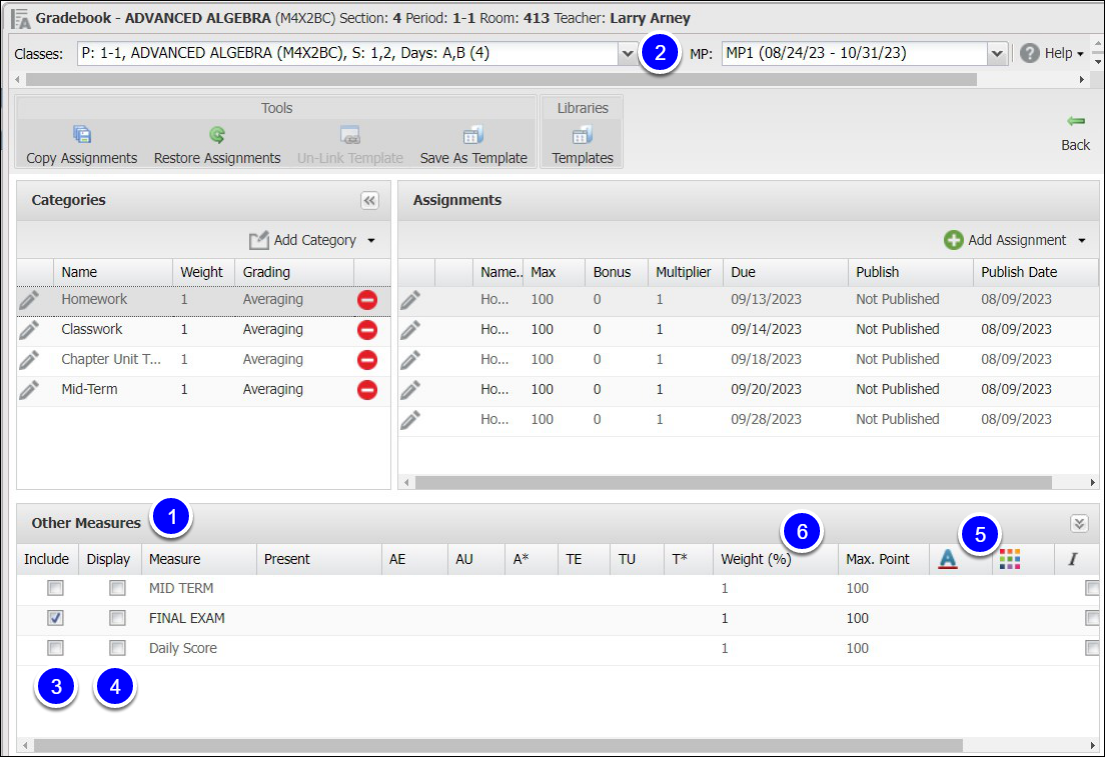Edit the Chapter Unit T... category pencil
This screenshot has width=1105, height=757.
point(29,359)
